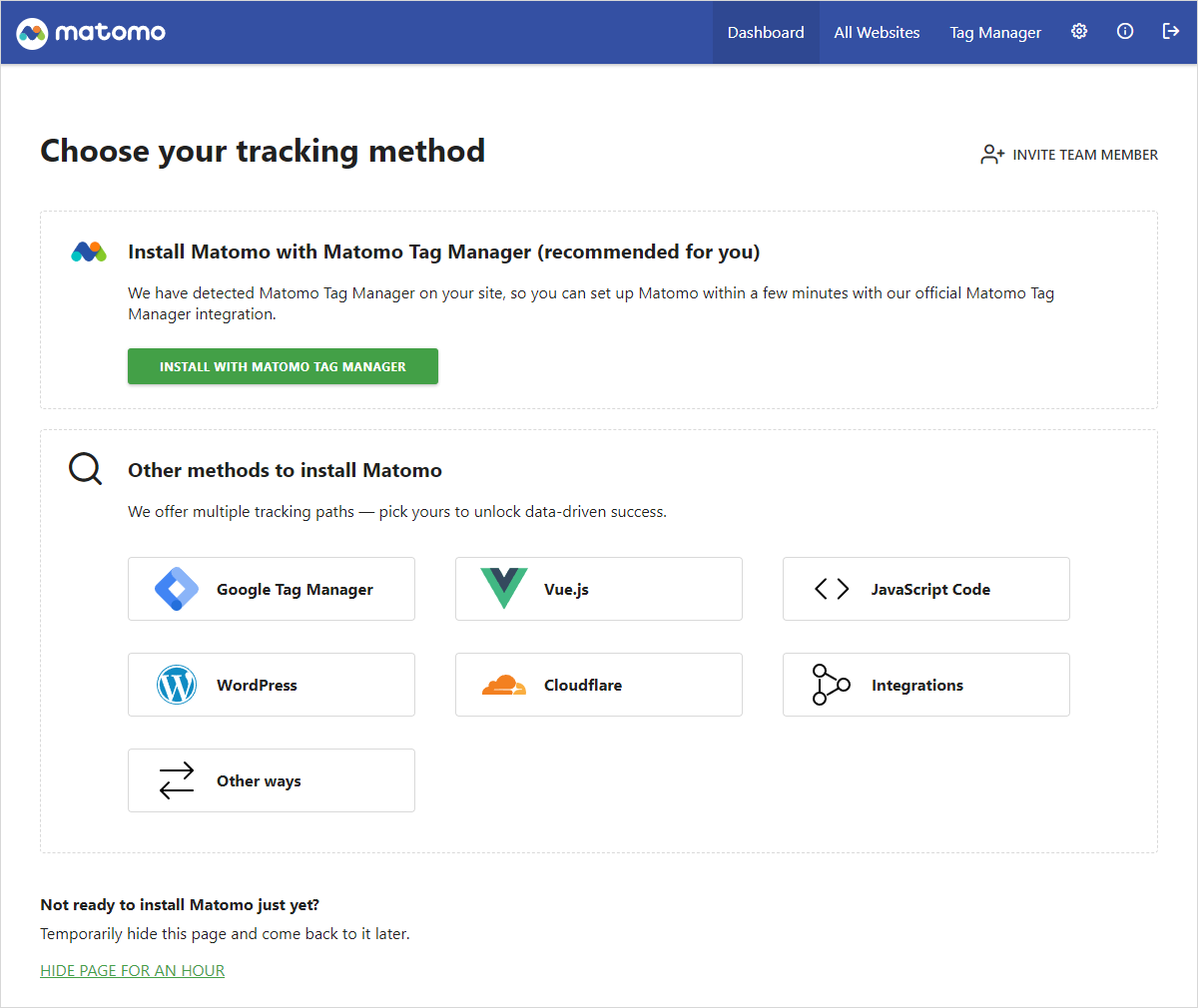1198x1008 pixels.
Task: Click 'We offer multiple tracking paths' sentence
Action: tap(397, 512)
